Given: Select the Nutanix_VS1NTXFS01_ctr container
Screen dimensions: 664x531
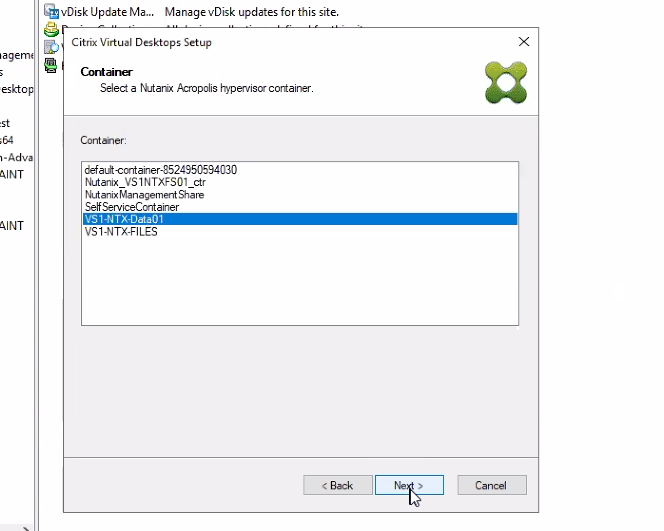Looking at the screenshot, I should 299,182.
